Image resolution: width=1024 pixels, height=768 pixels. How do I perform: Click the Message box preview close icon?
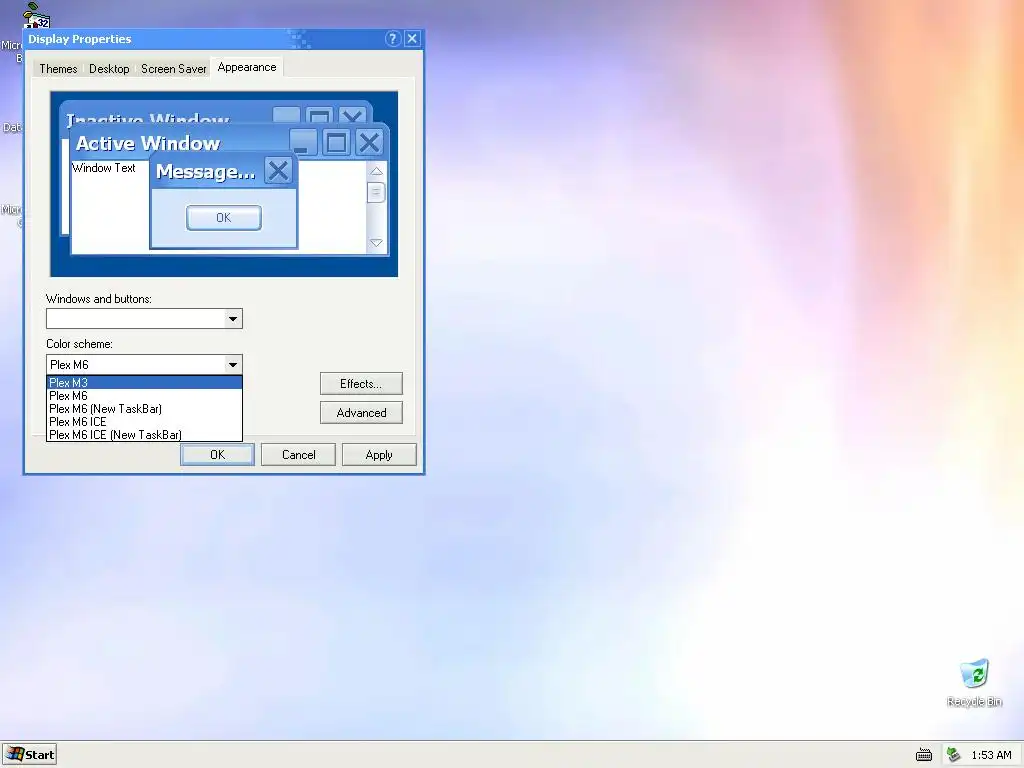pyautogui.click(x=278, y=170)
